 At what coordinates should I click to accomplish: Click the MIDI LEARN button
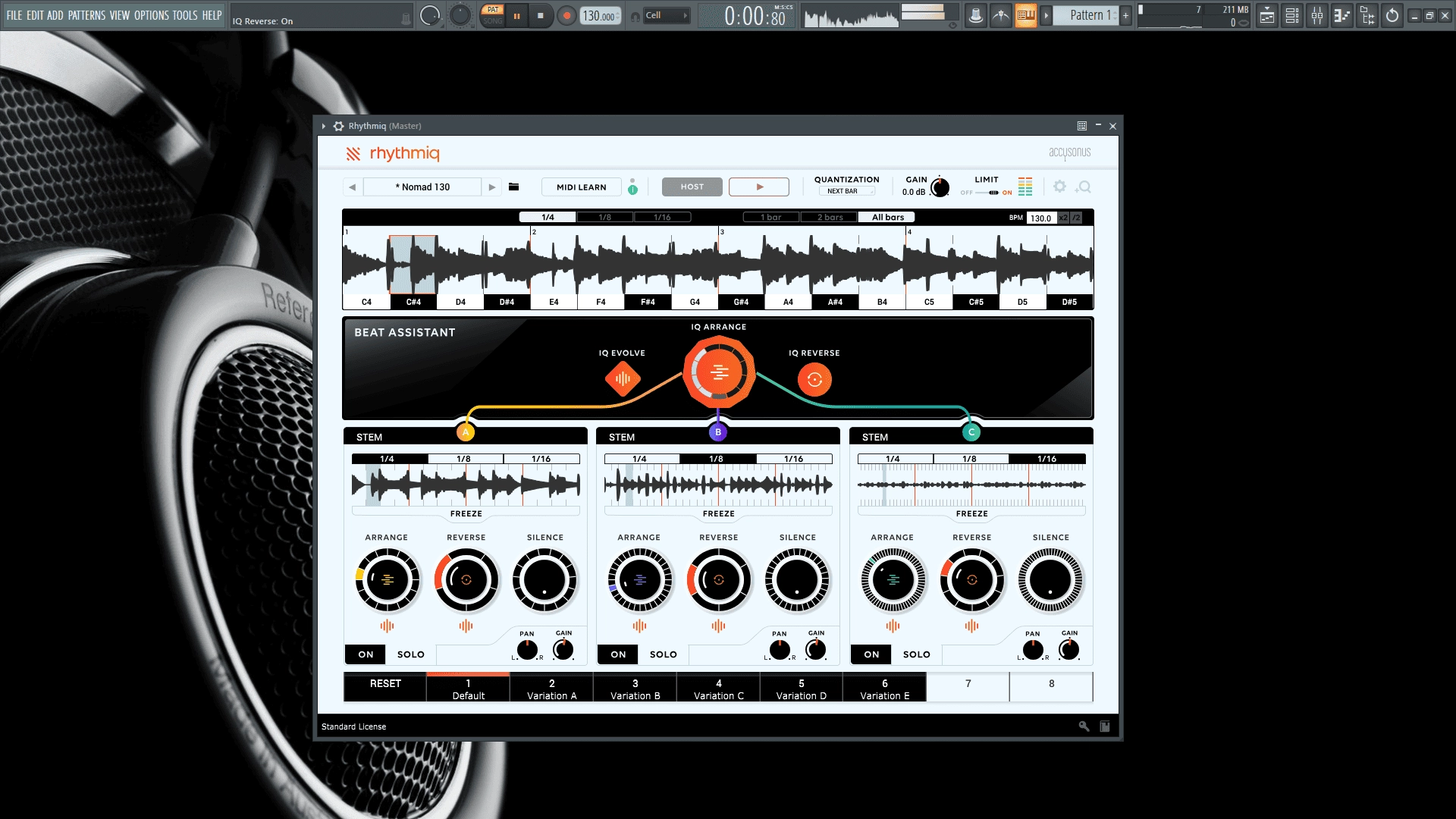pyautogui.click(x=582, y=187)
